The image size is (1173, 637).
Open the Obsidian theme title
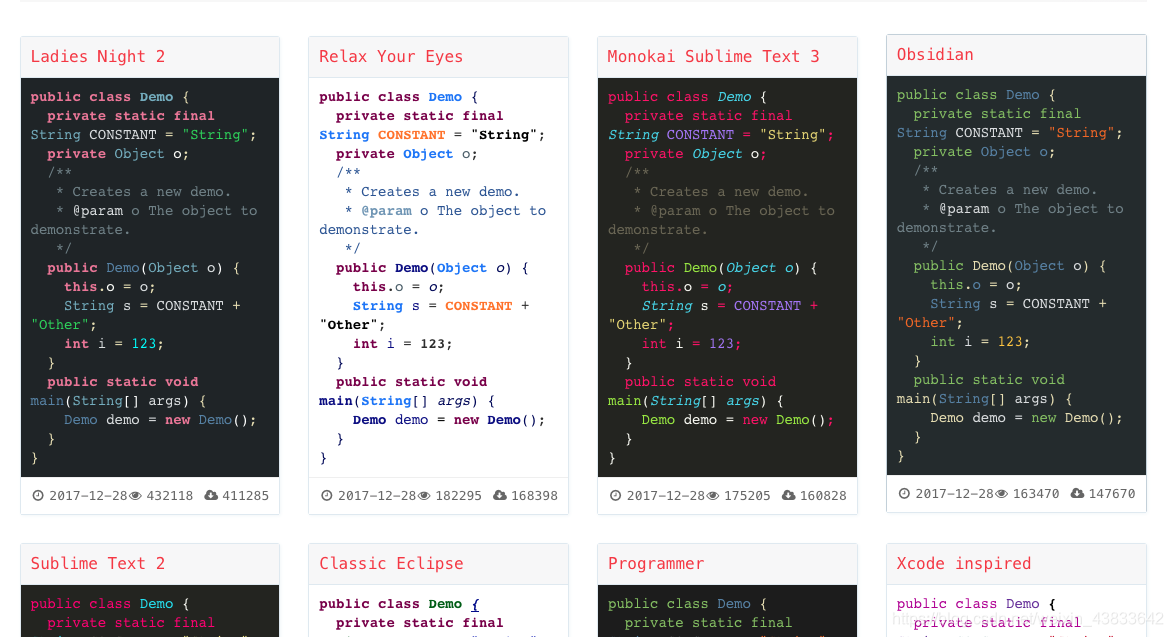pyautogui.click(x=934, y=55)
